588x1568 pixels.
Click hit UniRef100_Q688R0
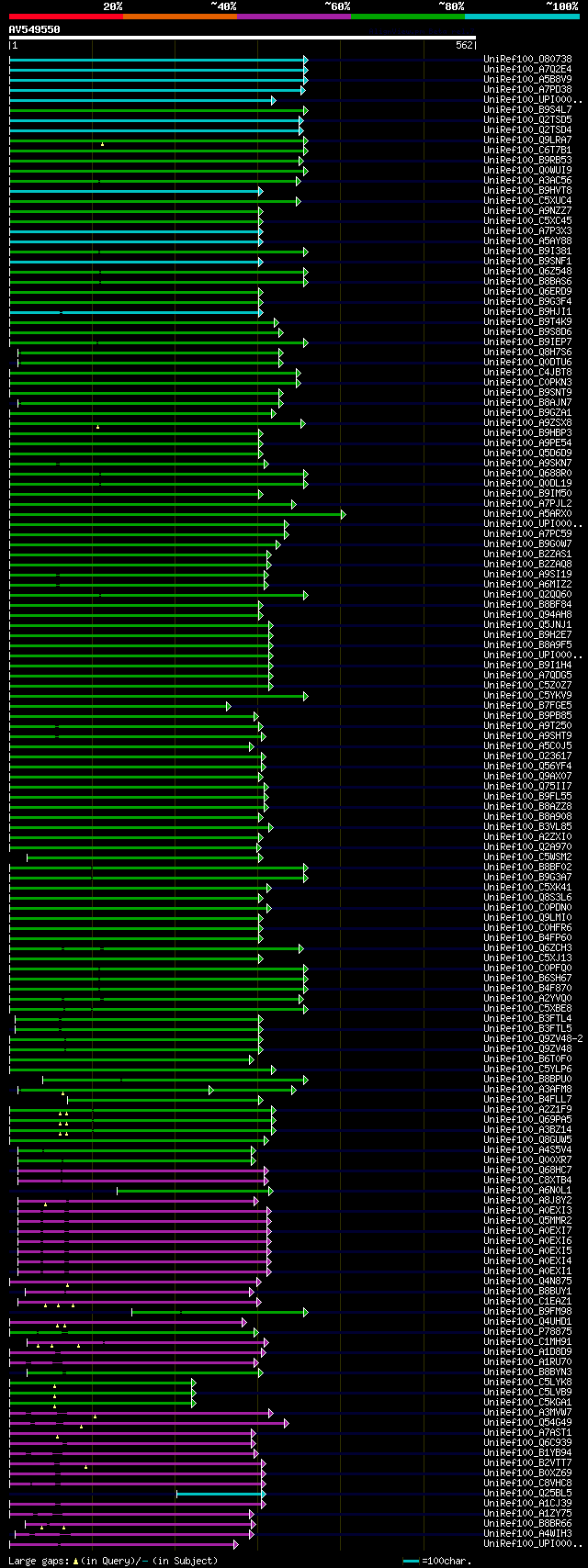tap(527, 474)
